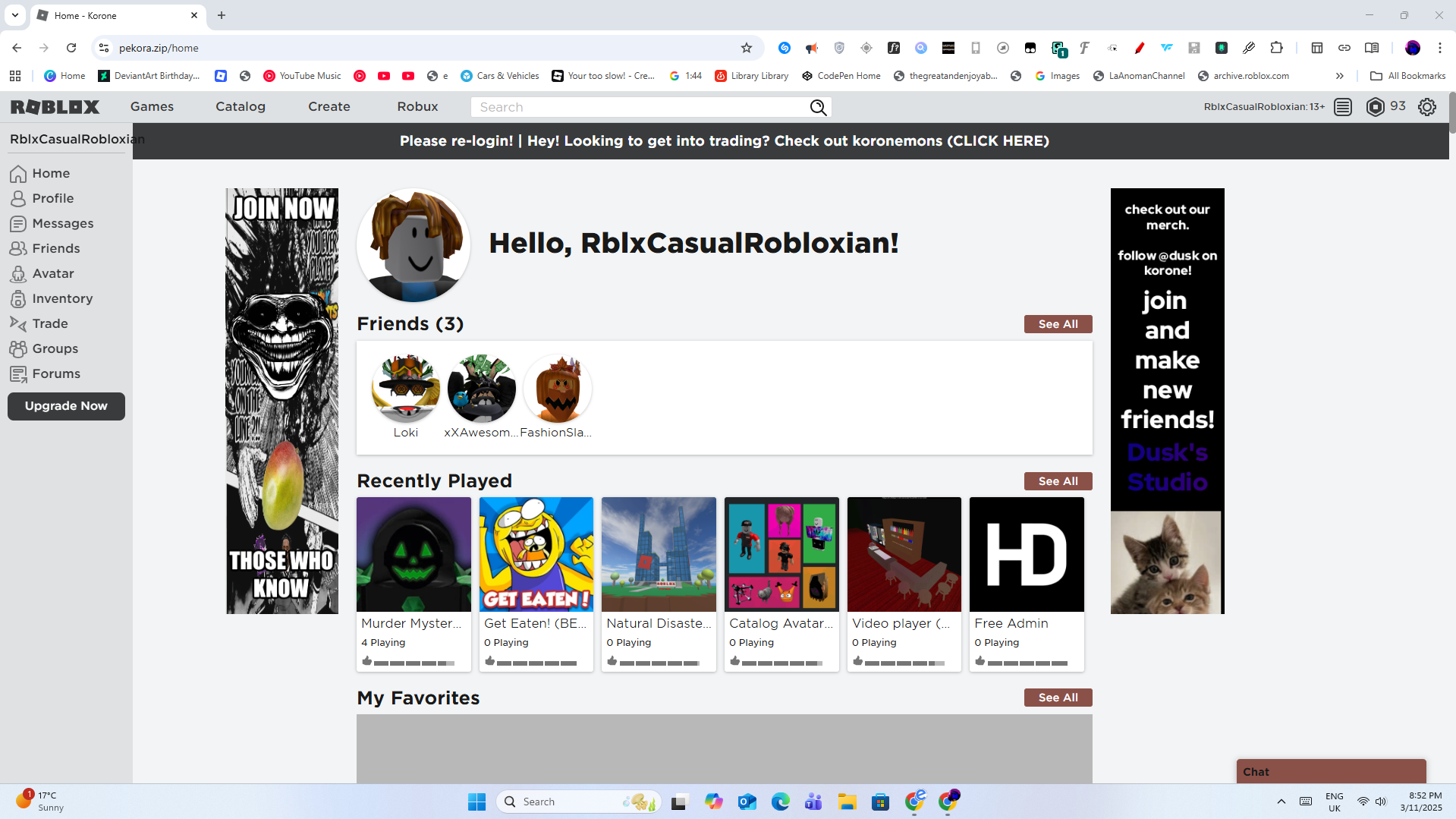This screenshot has height=819, width=1456.
Task: Click the Robux coin icon showing 93
Action: [x=1375, y=107]
